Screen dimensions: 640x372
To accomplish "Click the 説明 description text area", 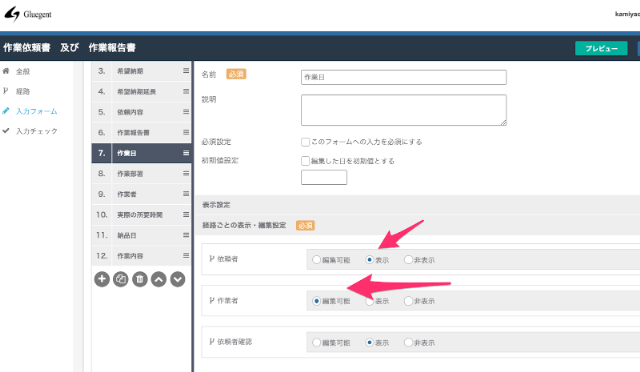I will (404, 110).
